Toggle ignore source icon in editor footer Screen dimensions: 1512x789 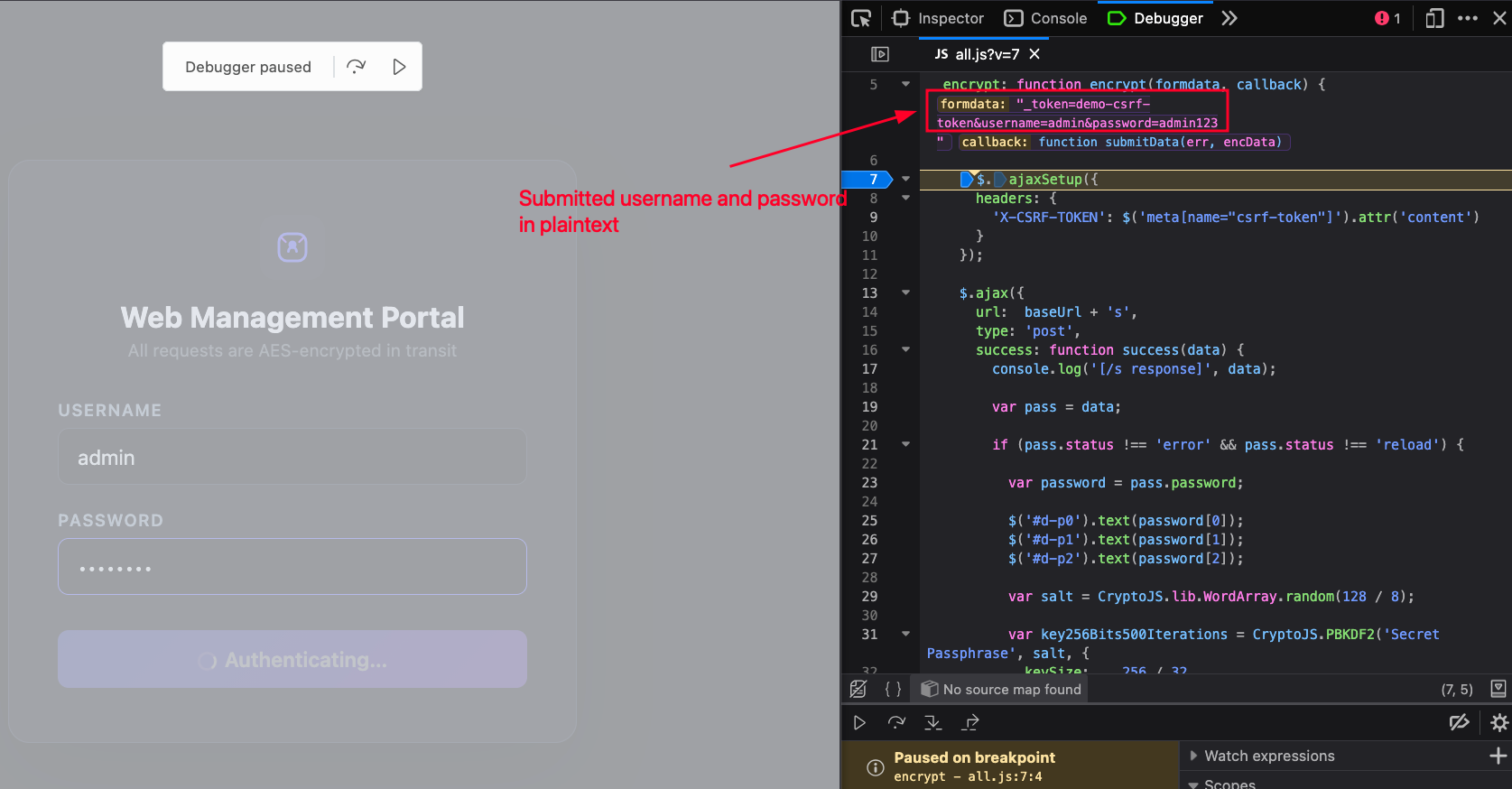(858, 689)
